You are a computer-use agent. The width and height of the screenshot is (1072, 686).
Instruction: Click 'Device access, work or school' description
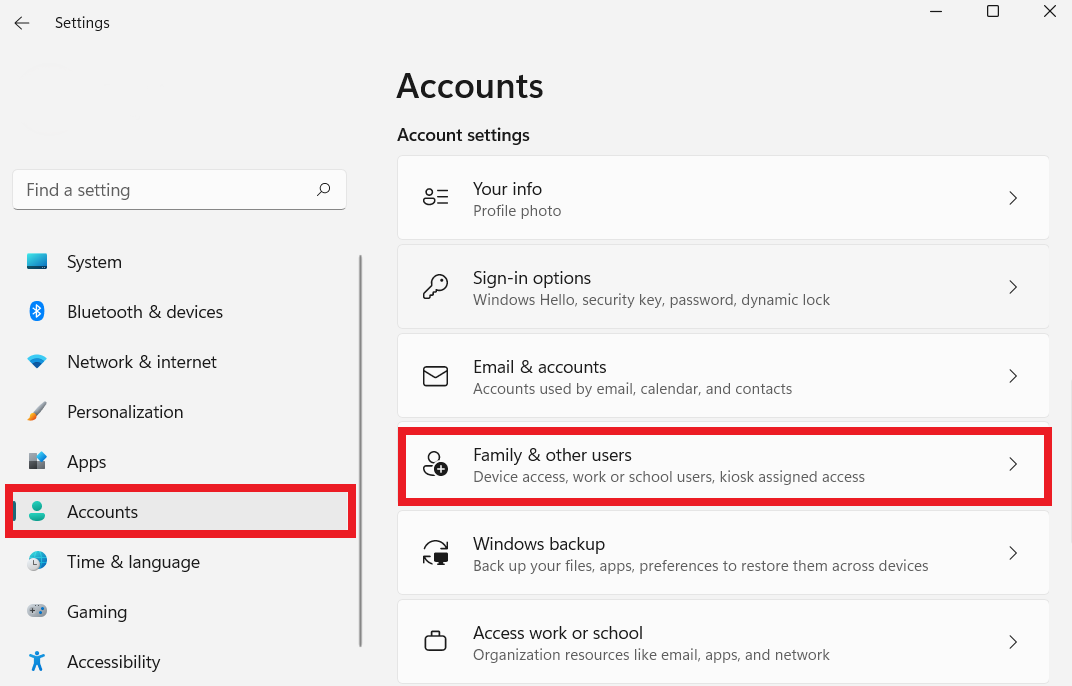(x=669, y=477)
